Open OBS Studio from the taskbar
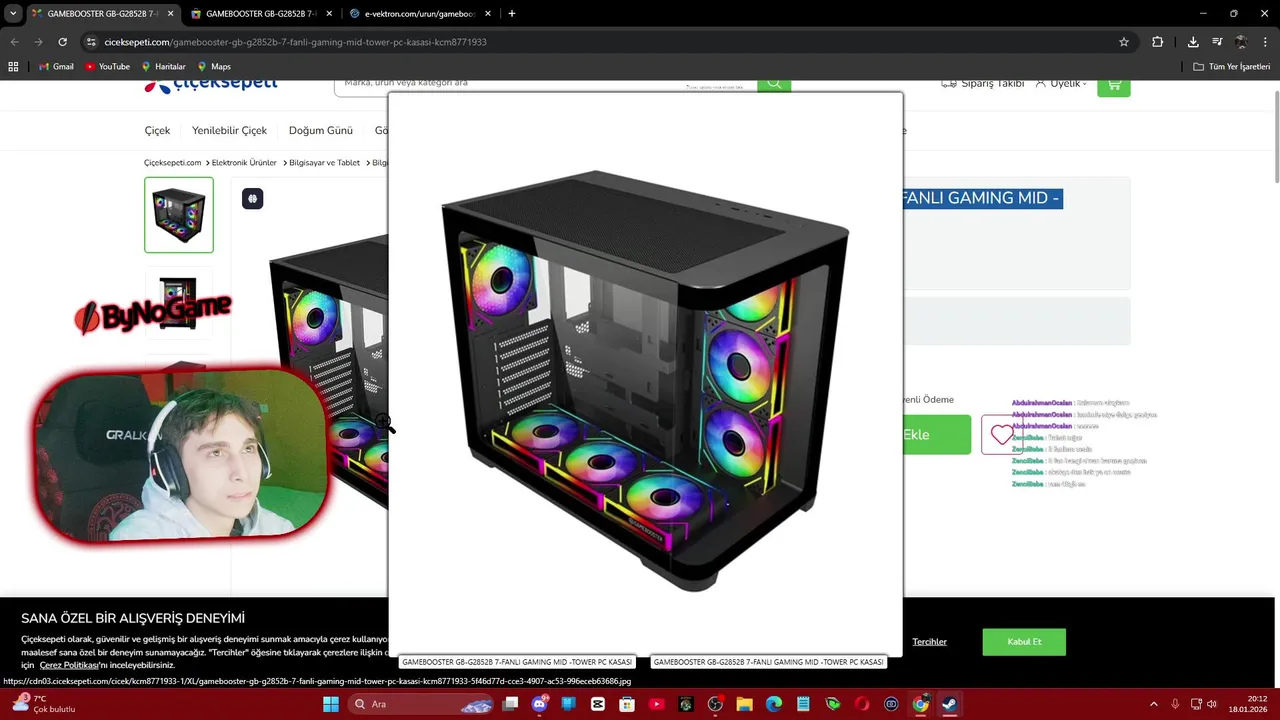 [715, 704]
